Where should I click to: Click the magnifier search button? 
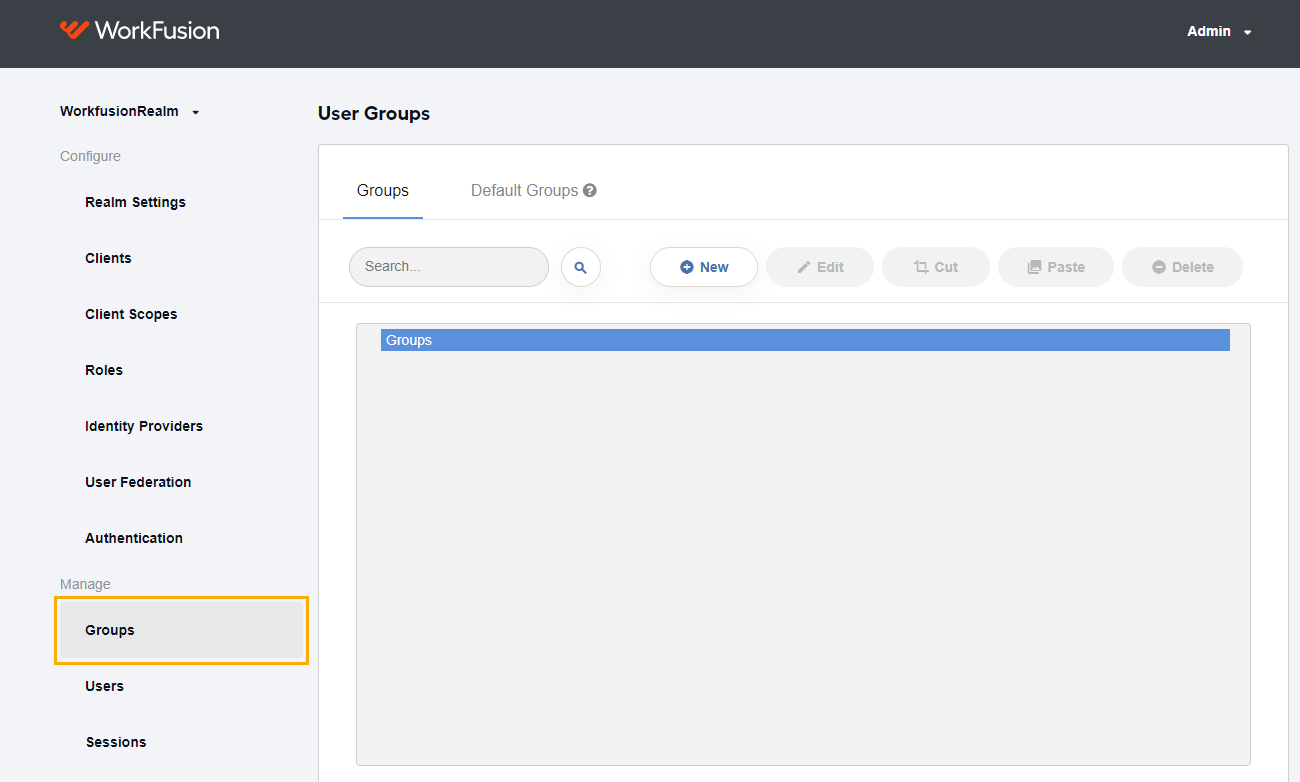tap(581, 267)
